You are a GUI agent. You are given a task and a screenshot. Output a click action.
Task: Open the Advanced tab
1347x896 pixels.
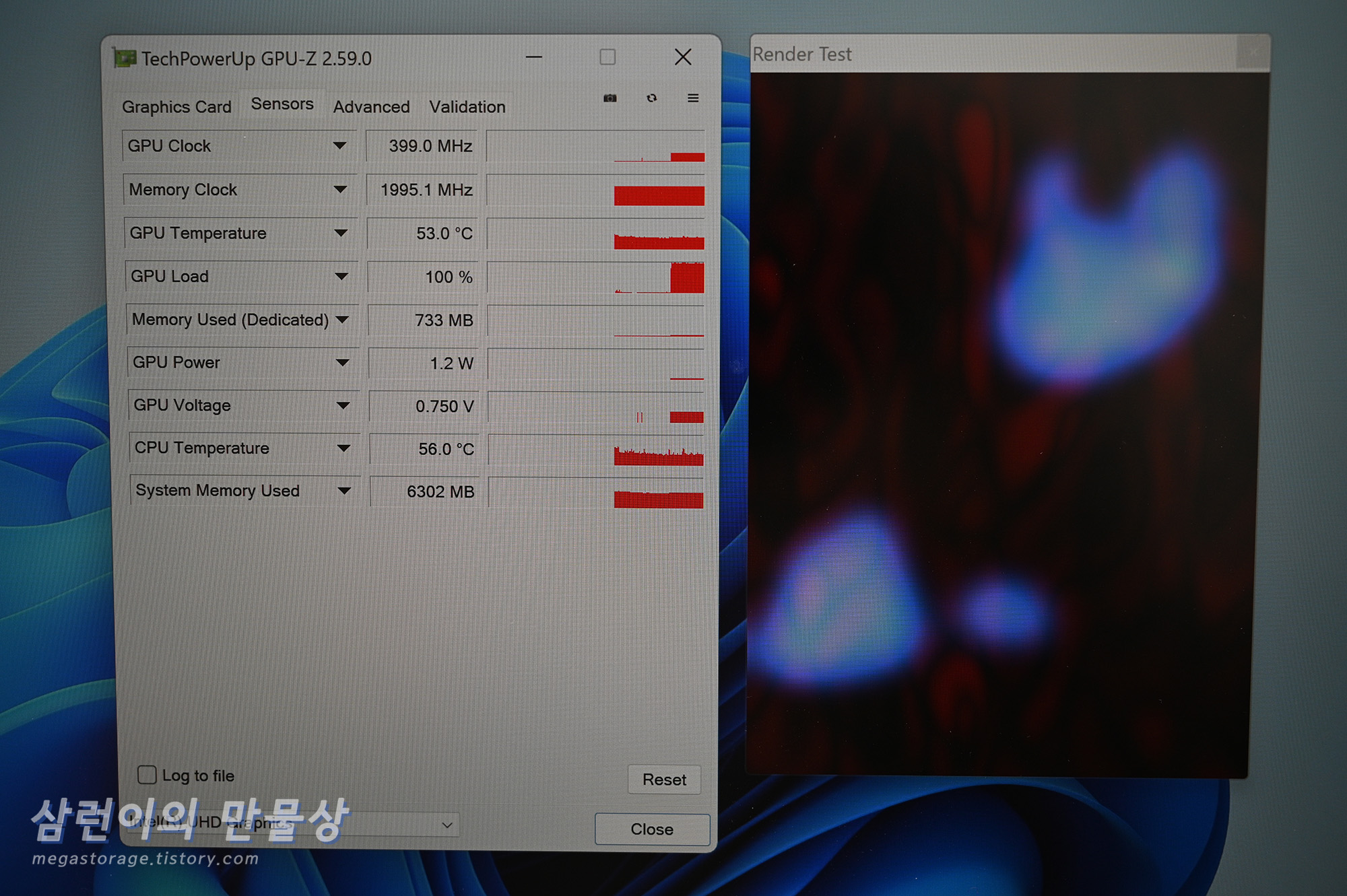[x=371, y=107]
